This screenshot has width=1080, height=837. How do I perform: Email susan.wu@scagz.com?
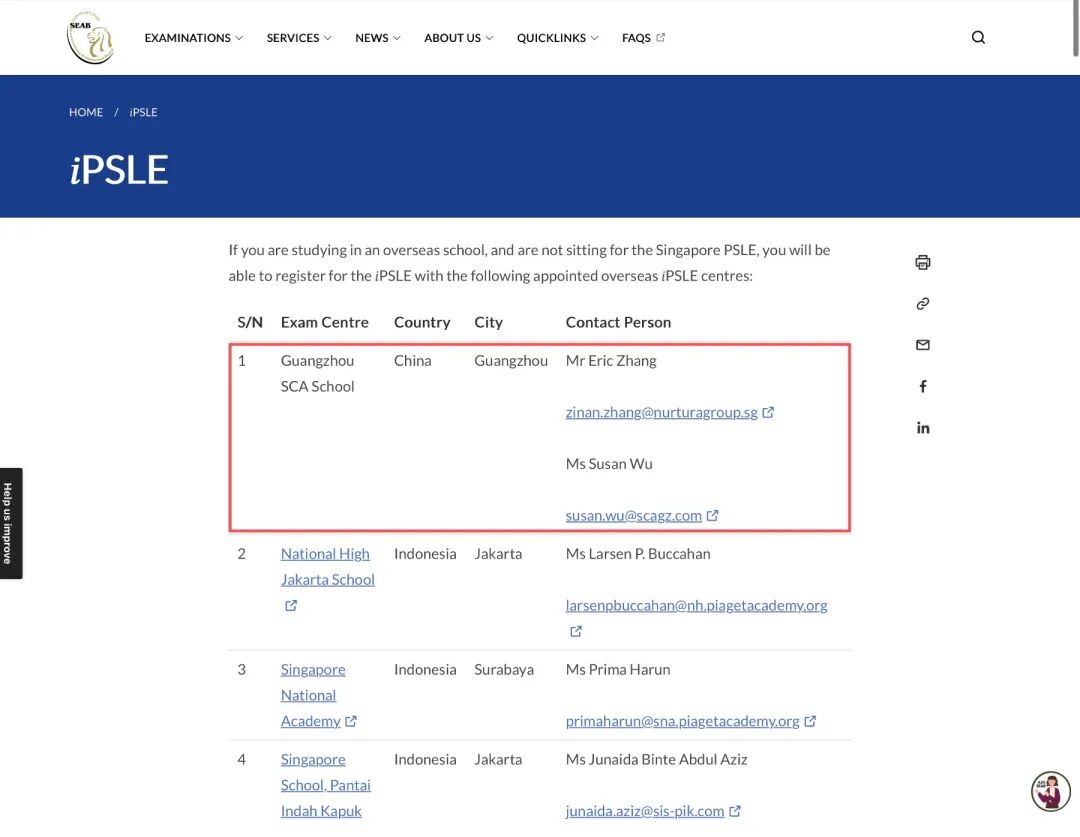tap(633, 516)
